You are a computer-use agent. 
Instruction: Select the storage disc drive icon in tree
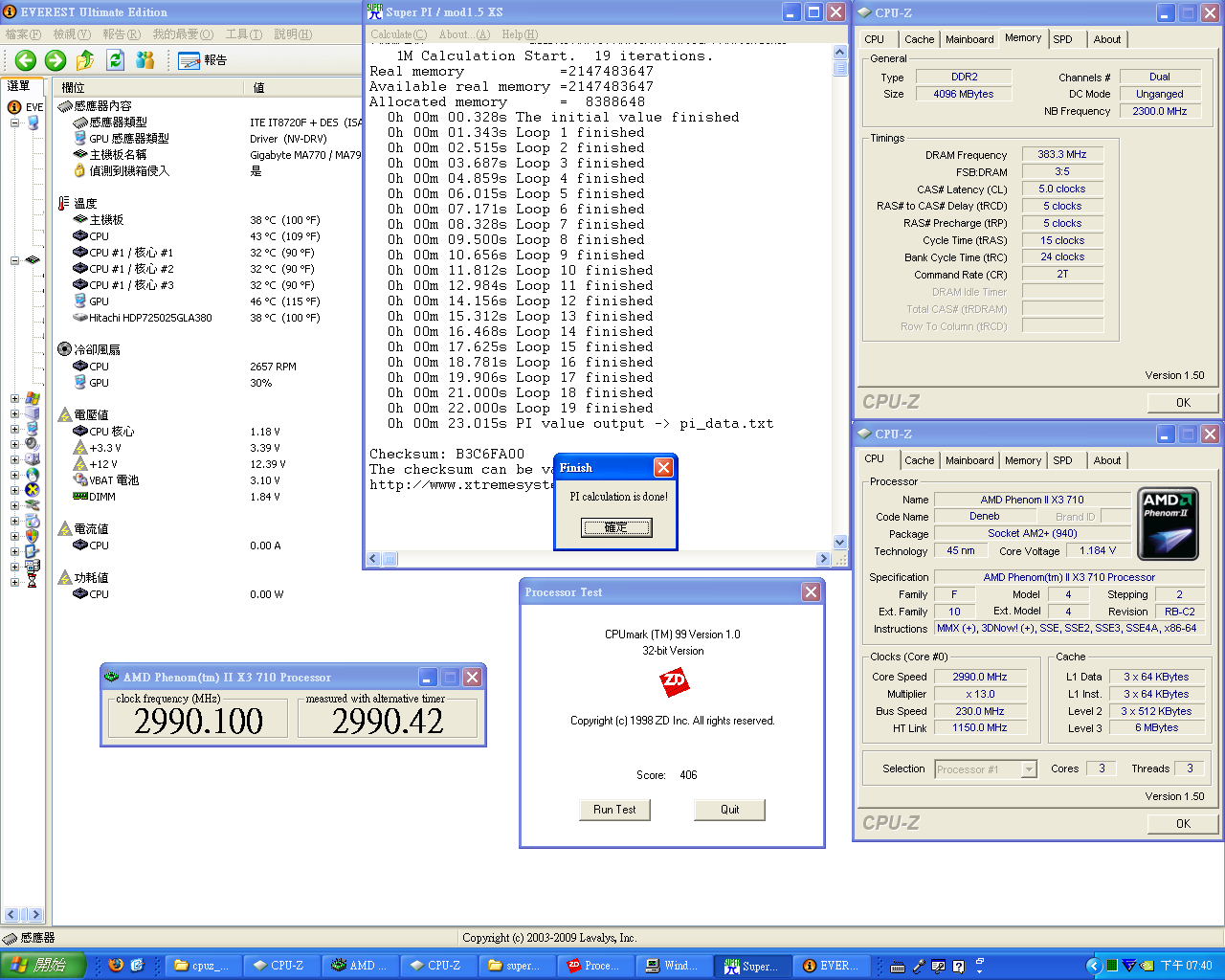click(33, 459)
